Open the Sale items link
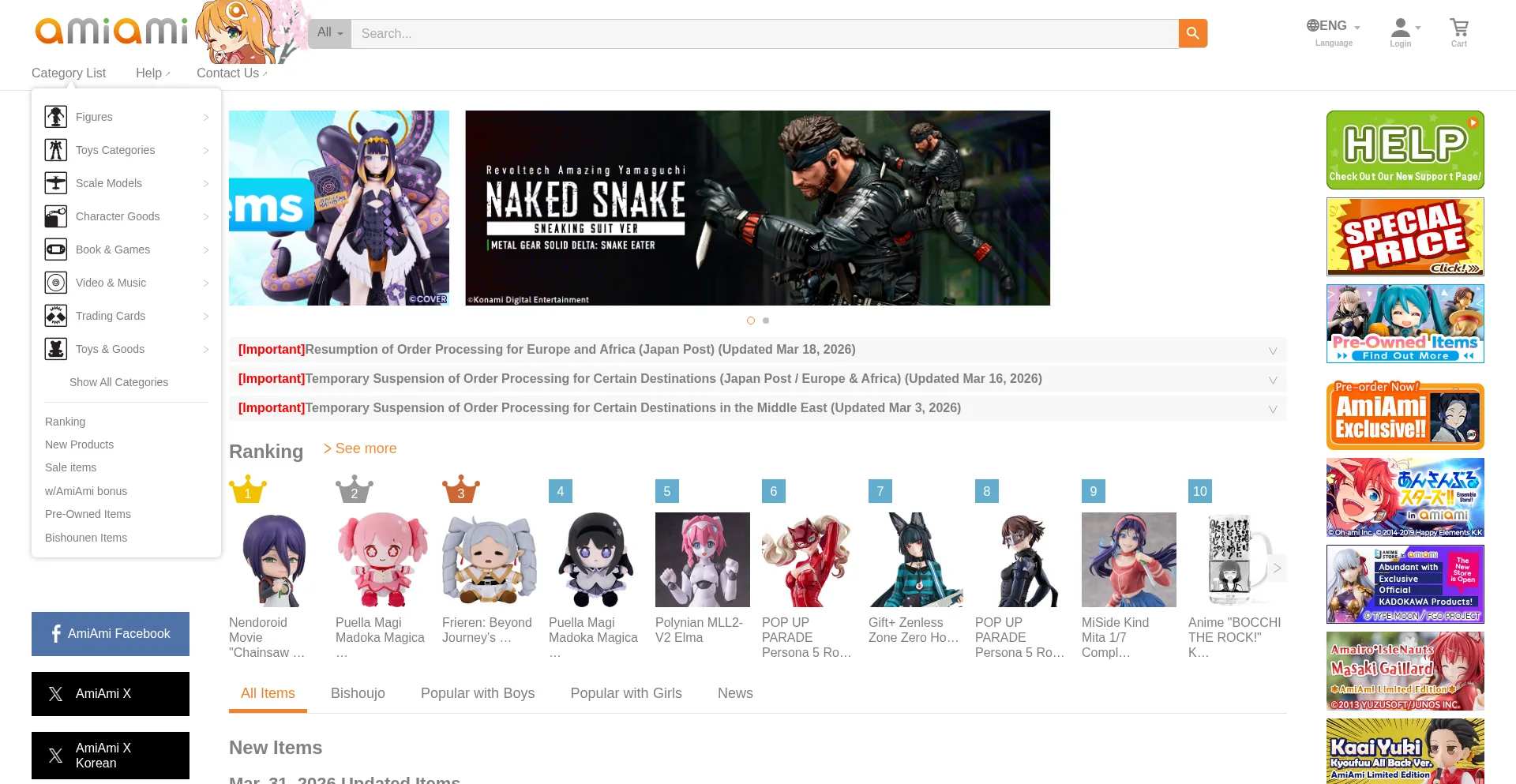The height and width of the screenshot is (784, 1516). pyautogui.click(x=70, y=467)
